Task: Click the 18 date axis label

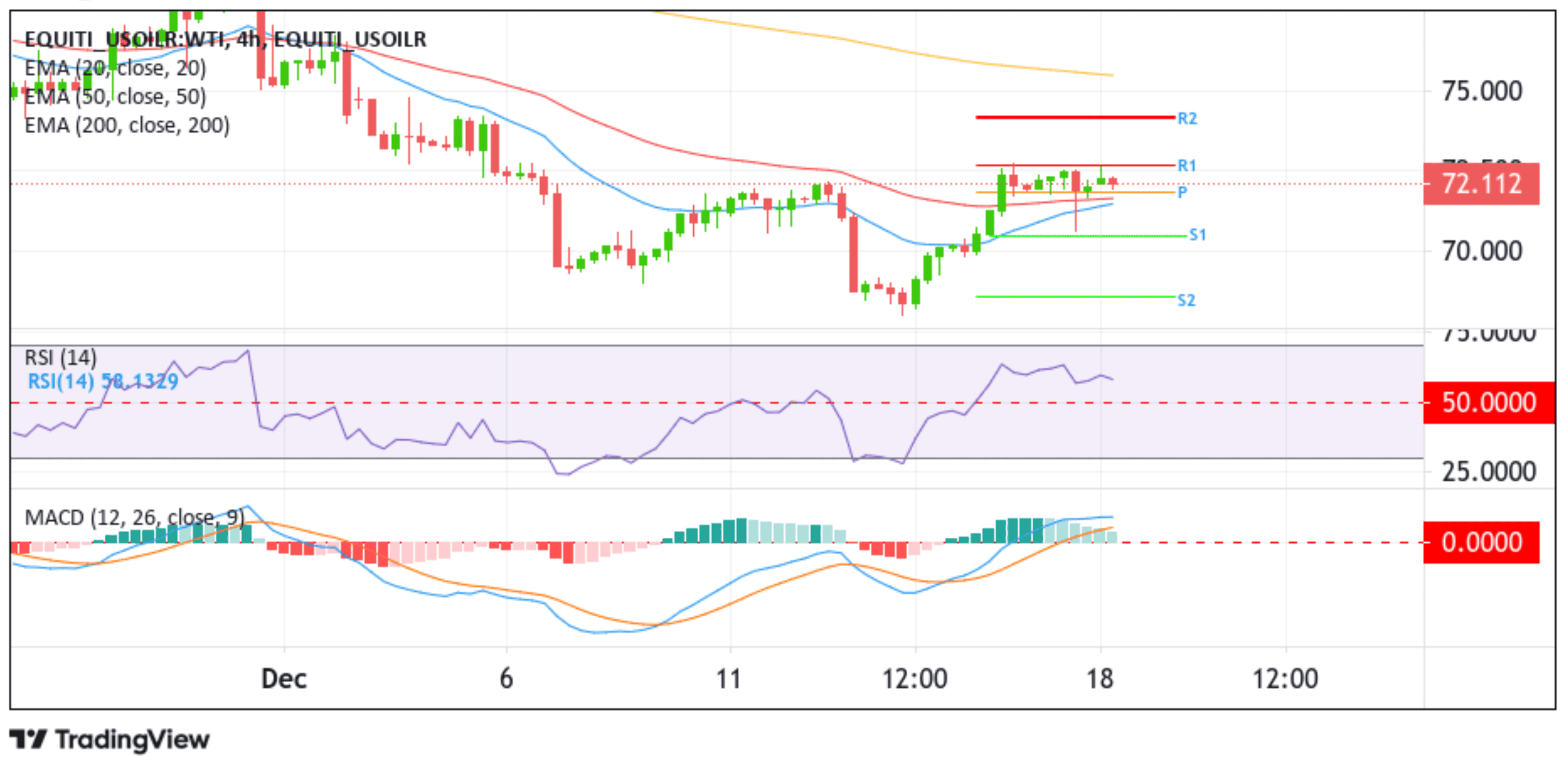Action: [x=1100, y=678]
